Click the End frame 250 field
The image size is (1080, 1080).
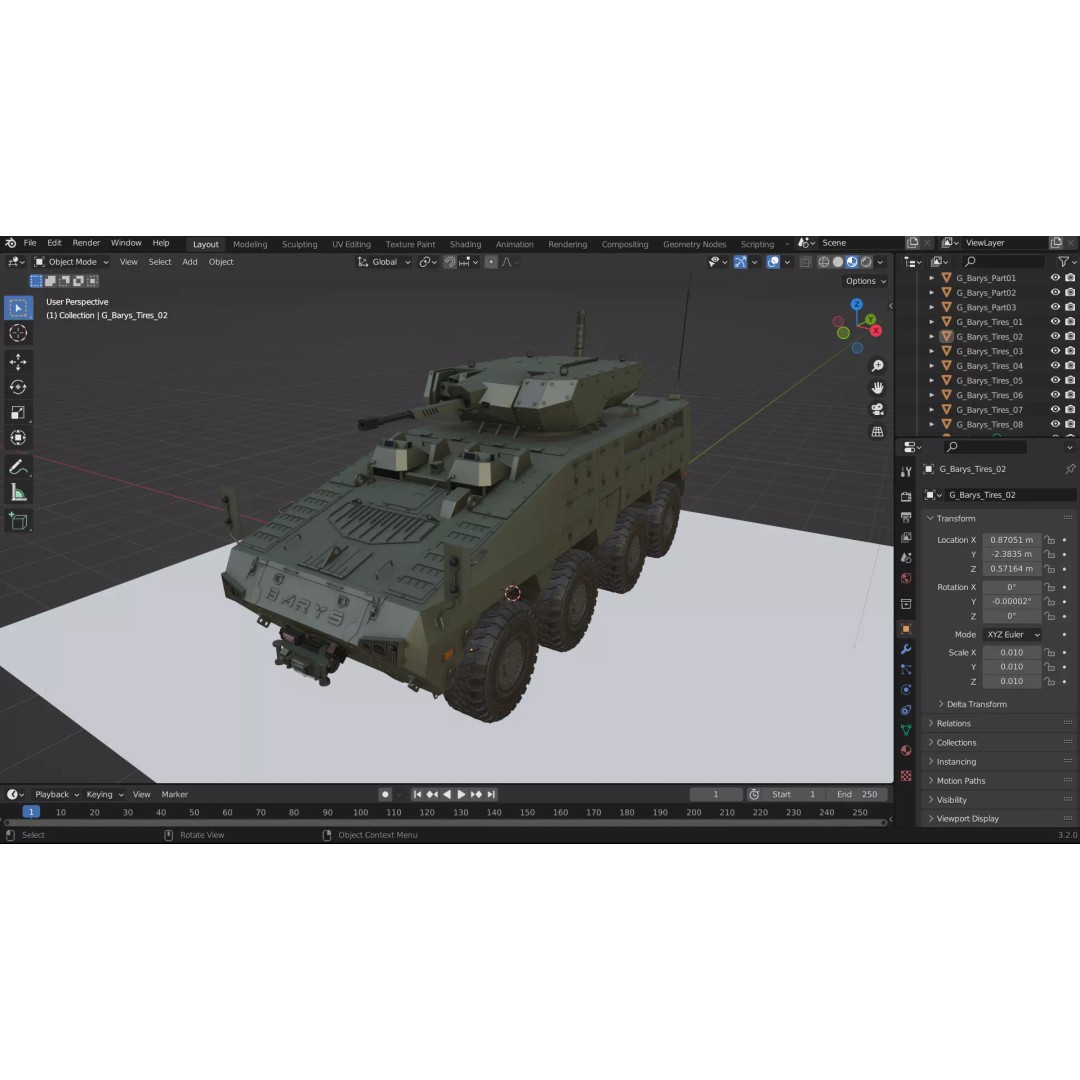pyautogui.click(x=857, y=794)
